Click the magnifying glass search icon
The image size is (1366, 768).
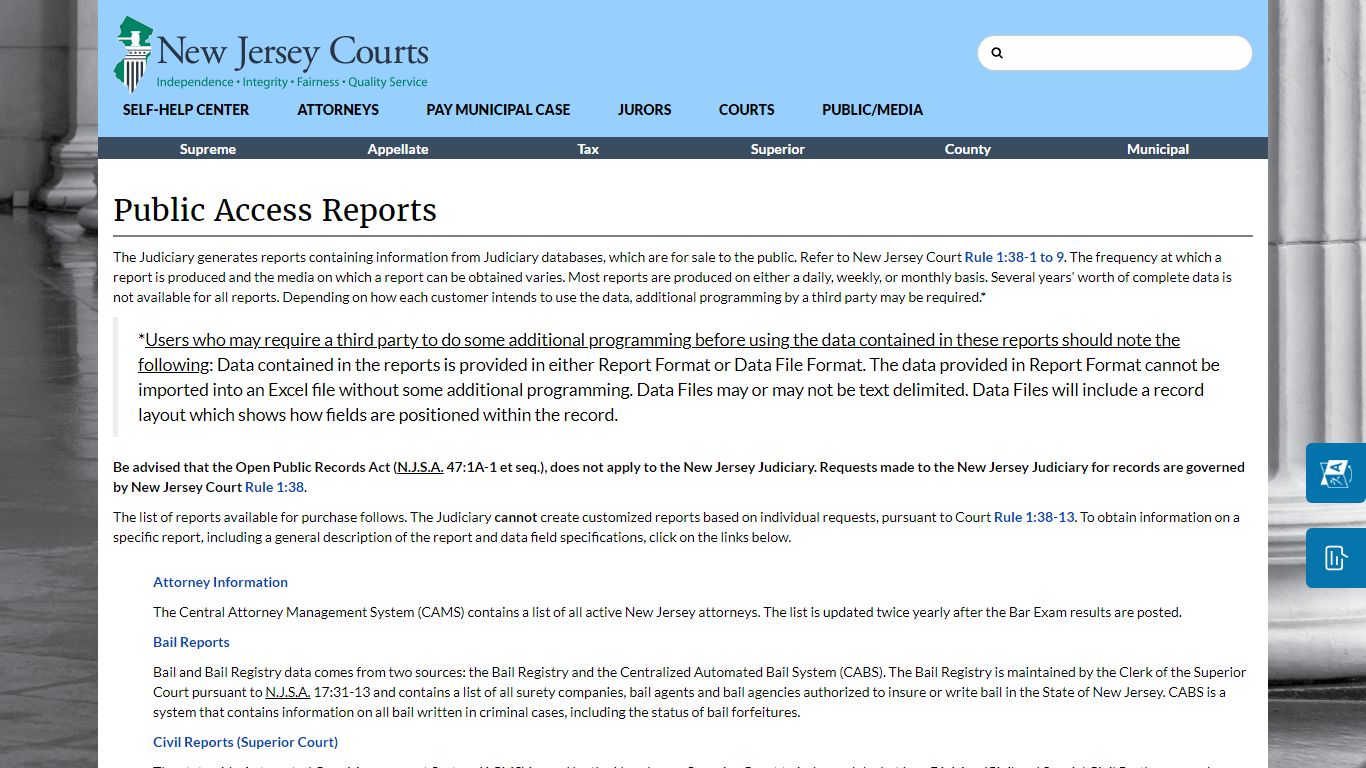tap(997, 53)
